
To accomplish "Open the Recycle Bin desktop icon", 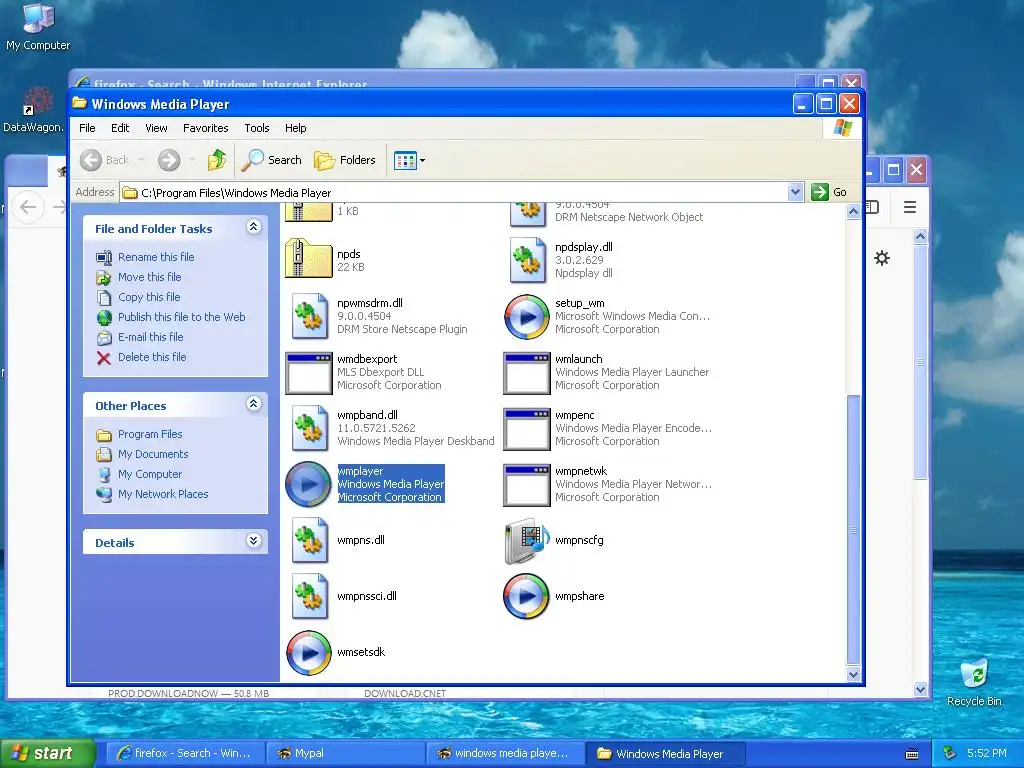I will tap(974, 682).
